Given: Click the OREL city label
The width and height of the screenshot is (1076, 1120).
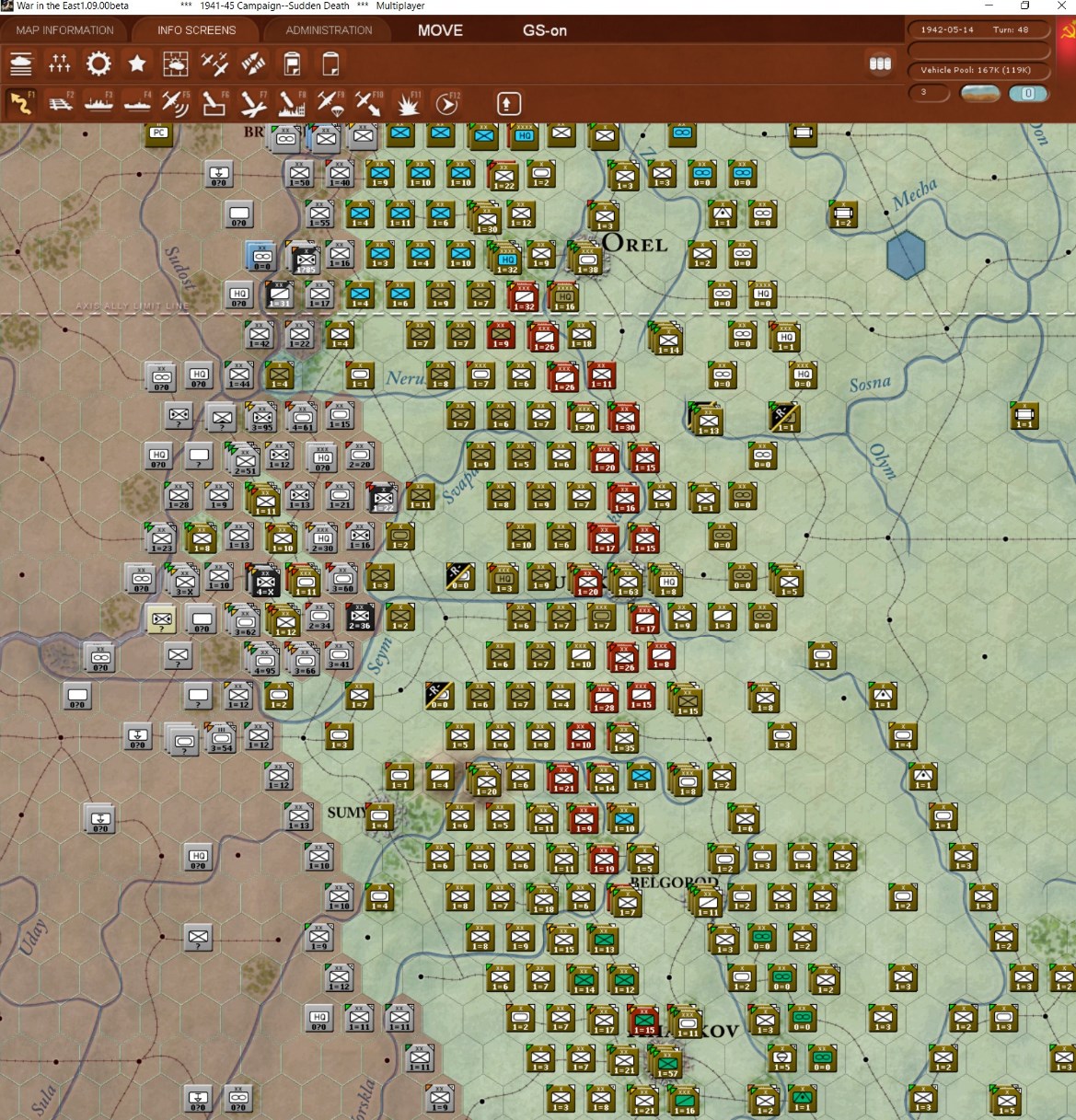Looking at the screenshot, I should point(635,244).
